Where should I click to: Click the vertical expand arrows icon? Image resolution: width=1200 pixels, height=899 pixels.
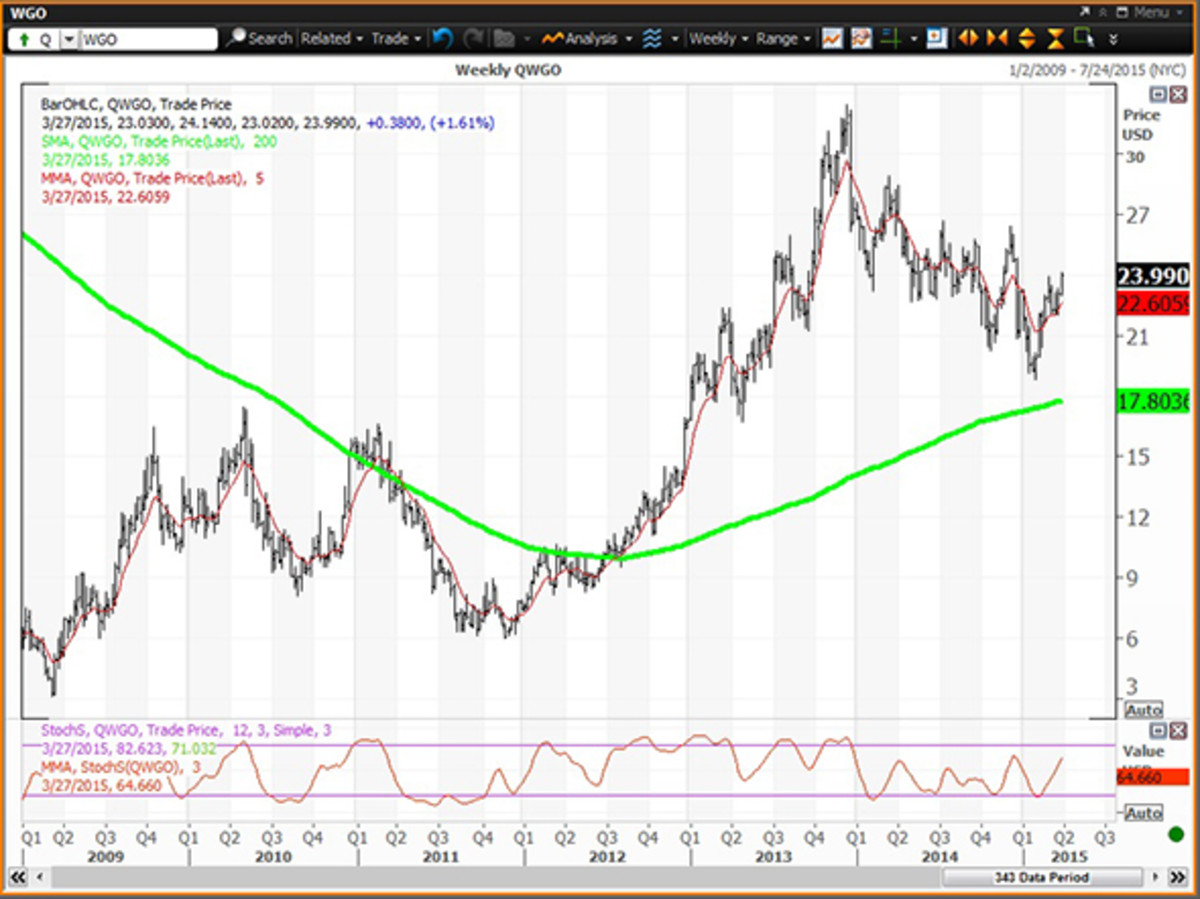coord(1026,39)
